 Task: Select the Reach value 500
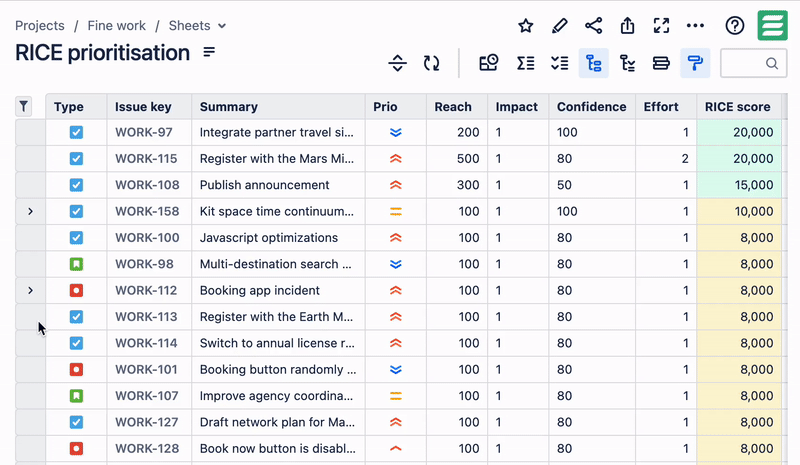[x=468, y=159]
